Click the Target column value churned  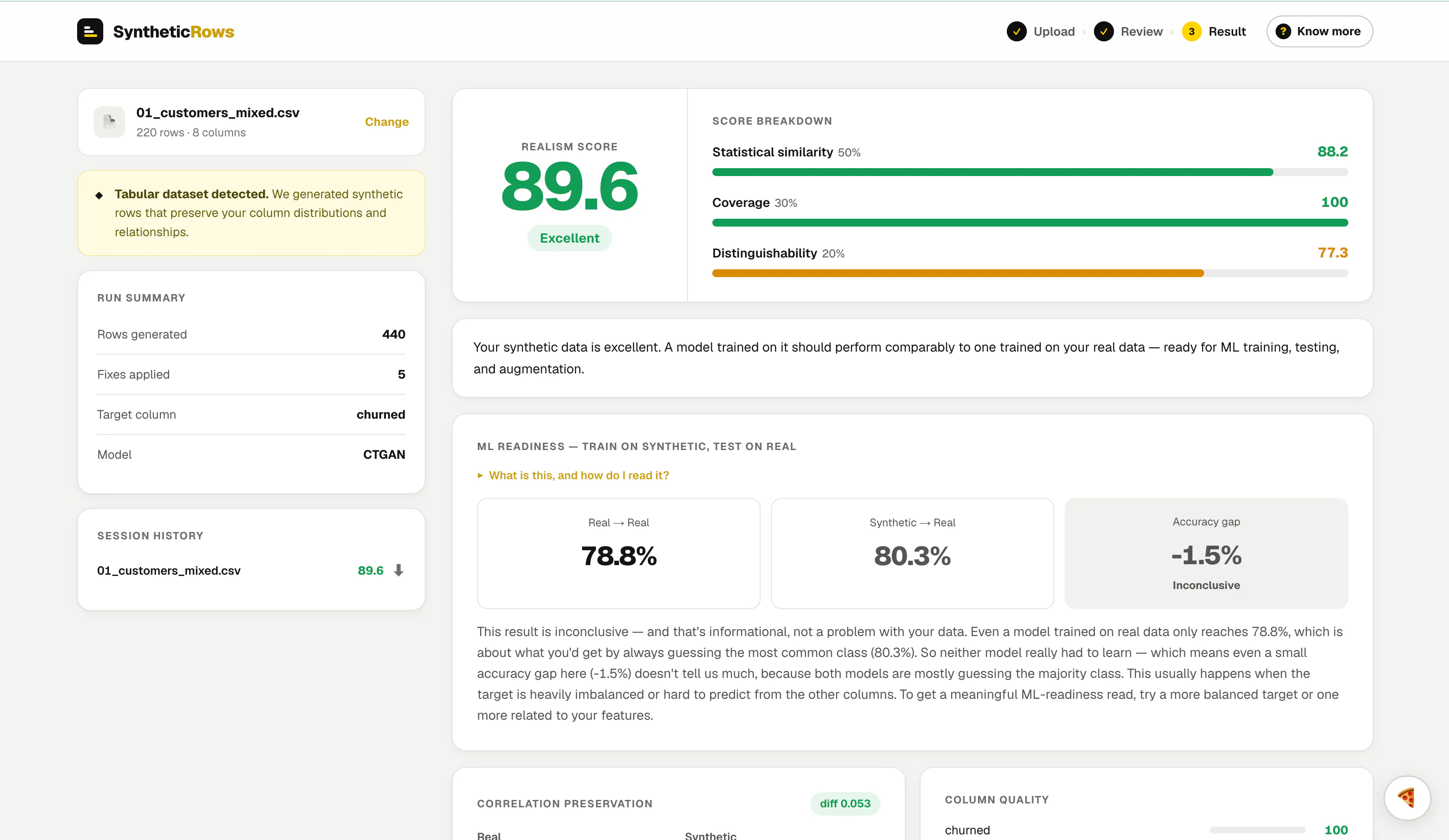(381, 414)
